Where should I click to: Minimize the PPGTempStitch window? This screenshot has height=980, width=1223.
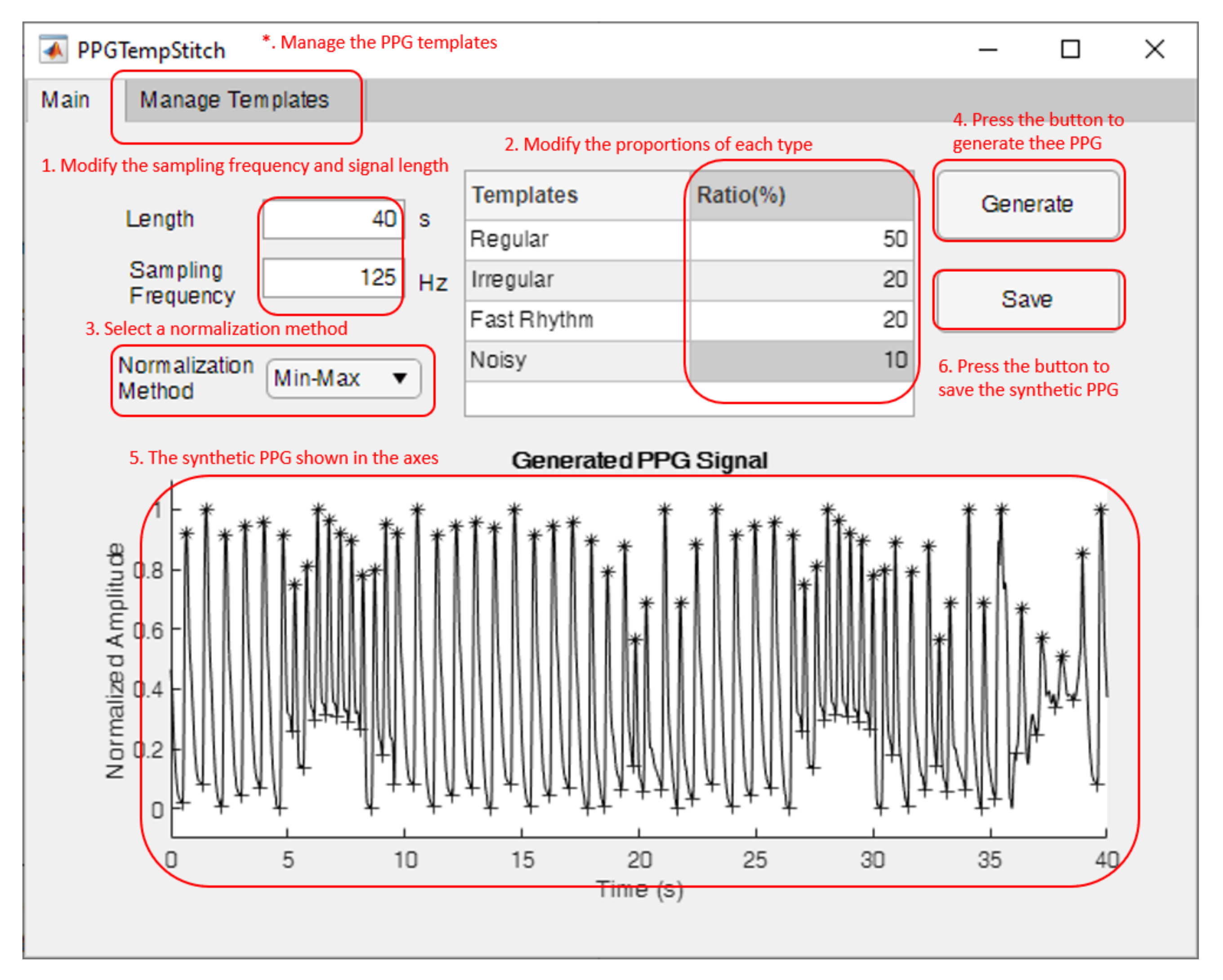[987, 50]
